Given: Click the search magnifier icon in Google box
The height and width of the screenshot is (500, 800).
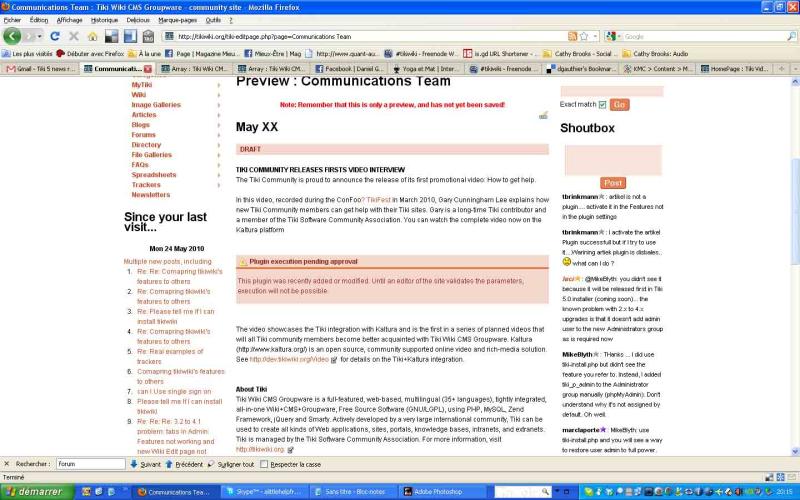Looking at the screenshot, I should click(x=791, y=36).
